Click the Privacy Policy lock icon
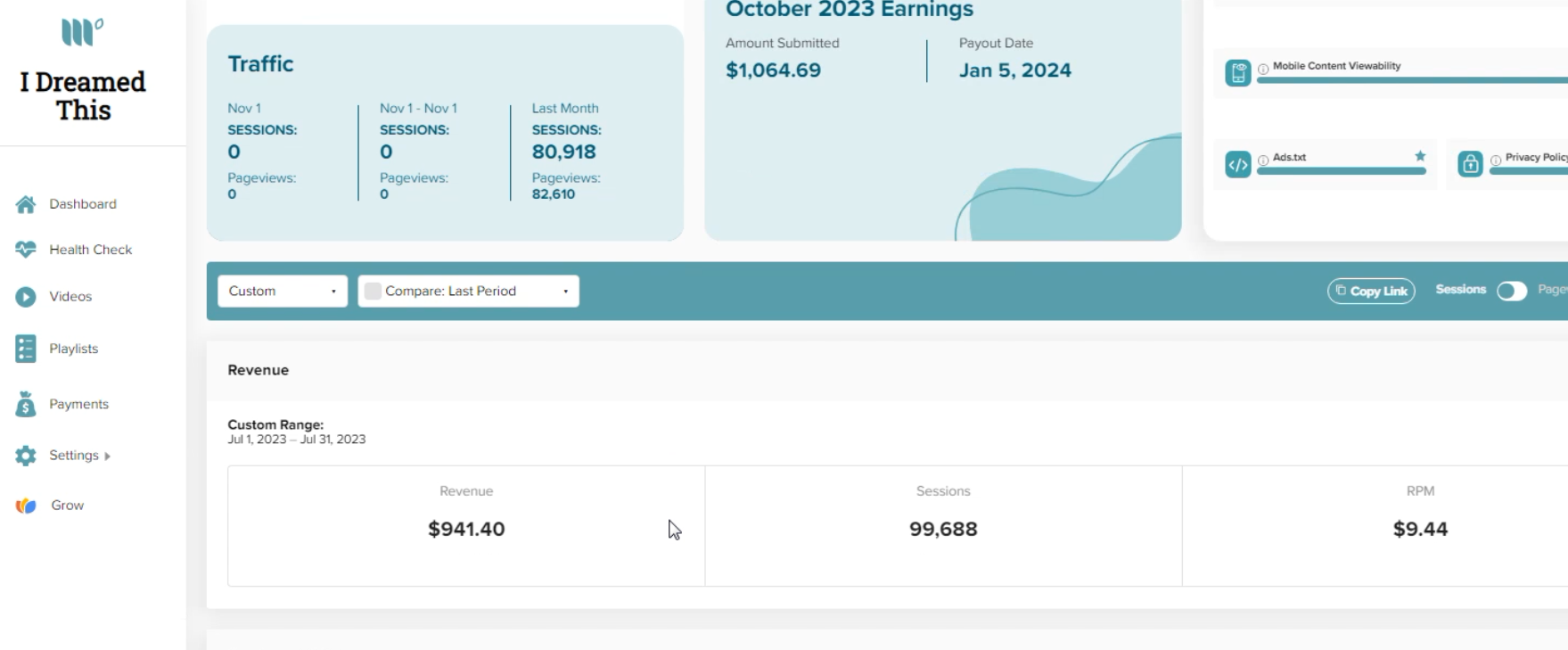Viewport: 1568px width, 650px height. [1470, 164]
